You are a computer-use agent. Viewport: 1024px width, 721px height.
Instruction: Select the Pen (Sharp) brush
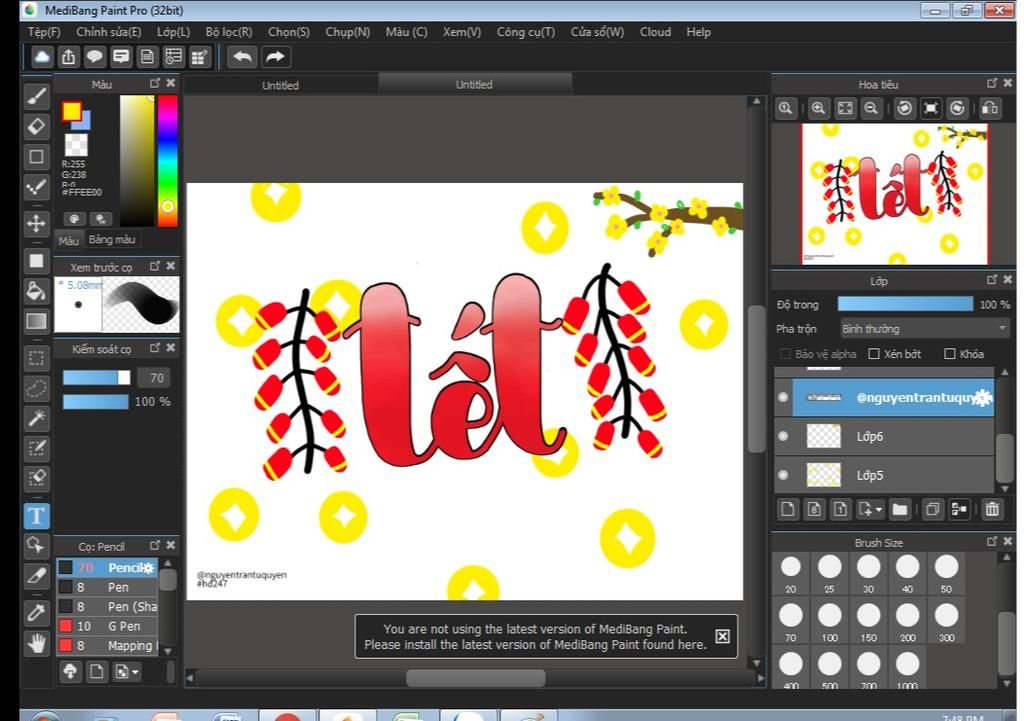(x=108, y=607)
